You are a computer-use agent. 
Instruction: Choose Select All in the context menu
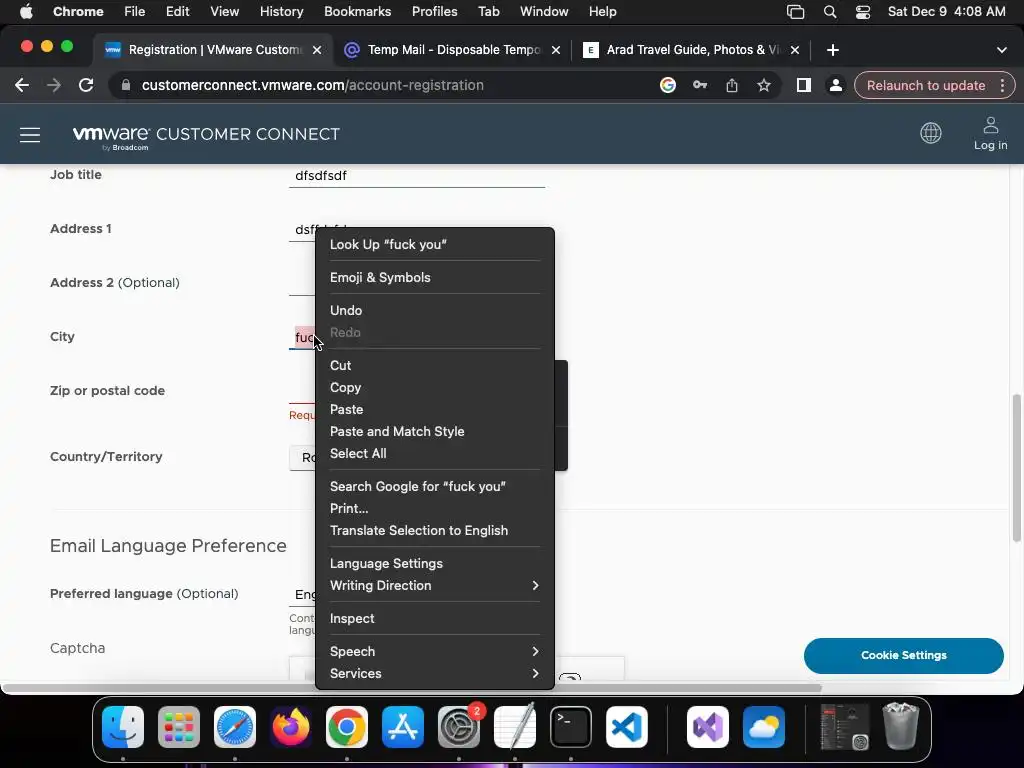click(x=434, y=454)
